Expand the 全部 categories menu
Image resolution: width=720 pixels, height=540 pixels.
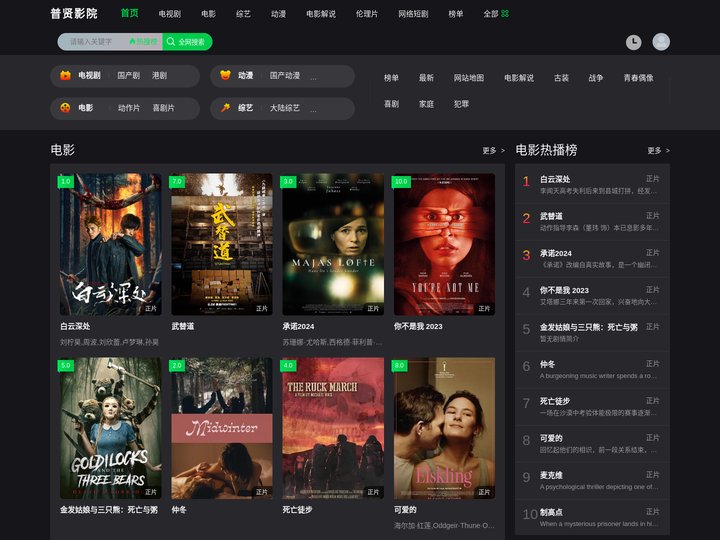coord(496,14)
